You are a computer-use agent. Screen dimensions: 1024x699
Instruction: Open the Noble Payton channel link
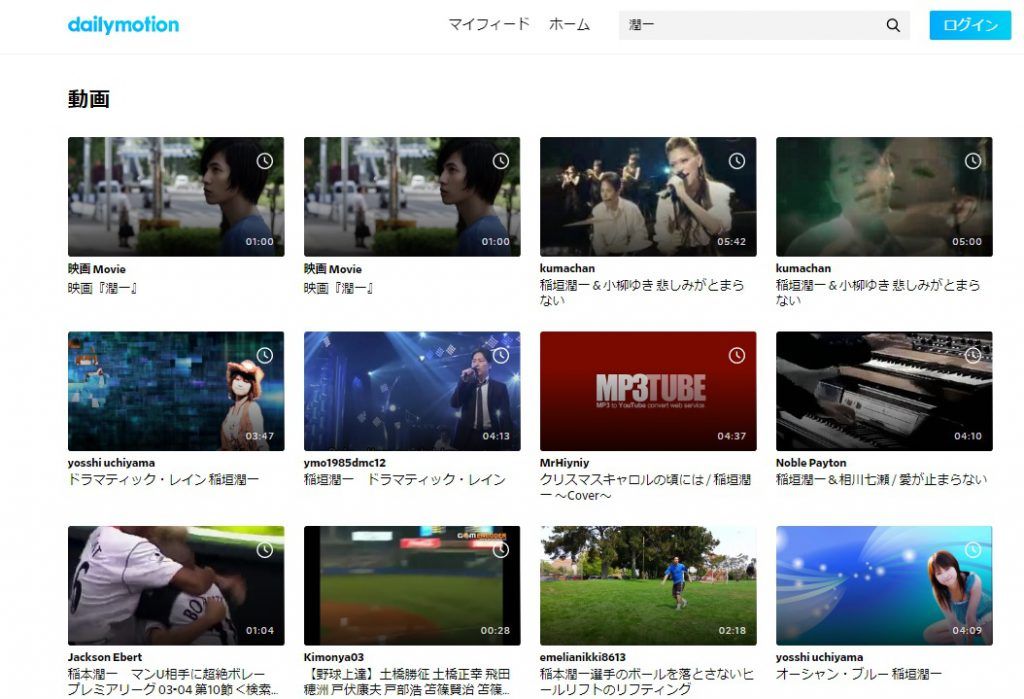click(811, 463)
